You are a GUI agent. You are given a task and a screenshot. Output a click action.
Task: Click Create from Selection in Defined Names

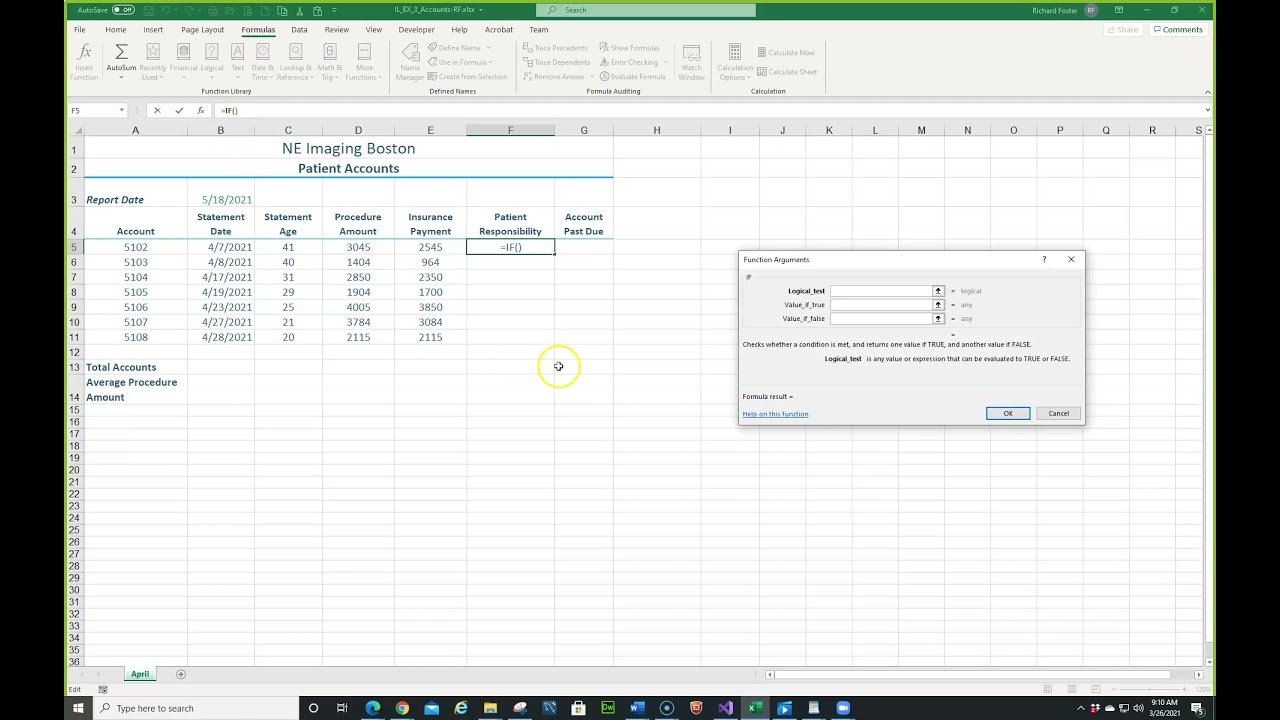coord(467,77)
